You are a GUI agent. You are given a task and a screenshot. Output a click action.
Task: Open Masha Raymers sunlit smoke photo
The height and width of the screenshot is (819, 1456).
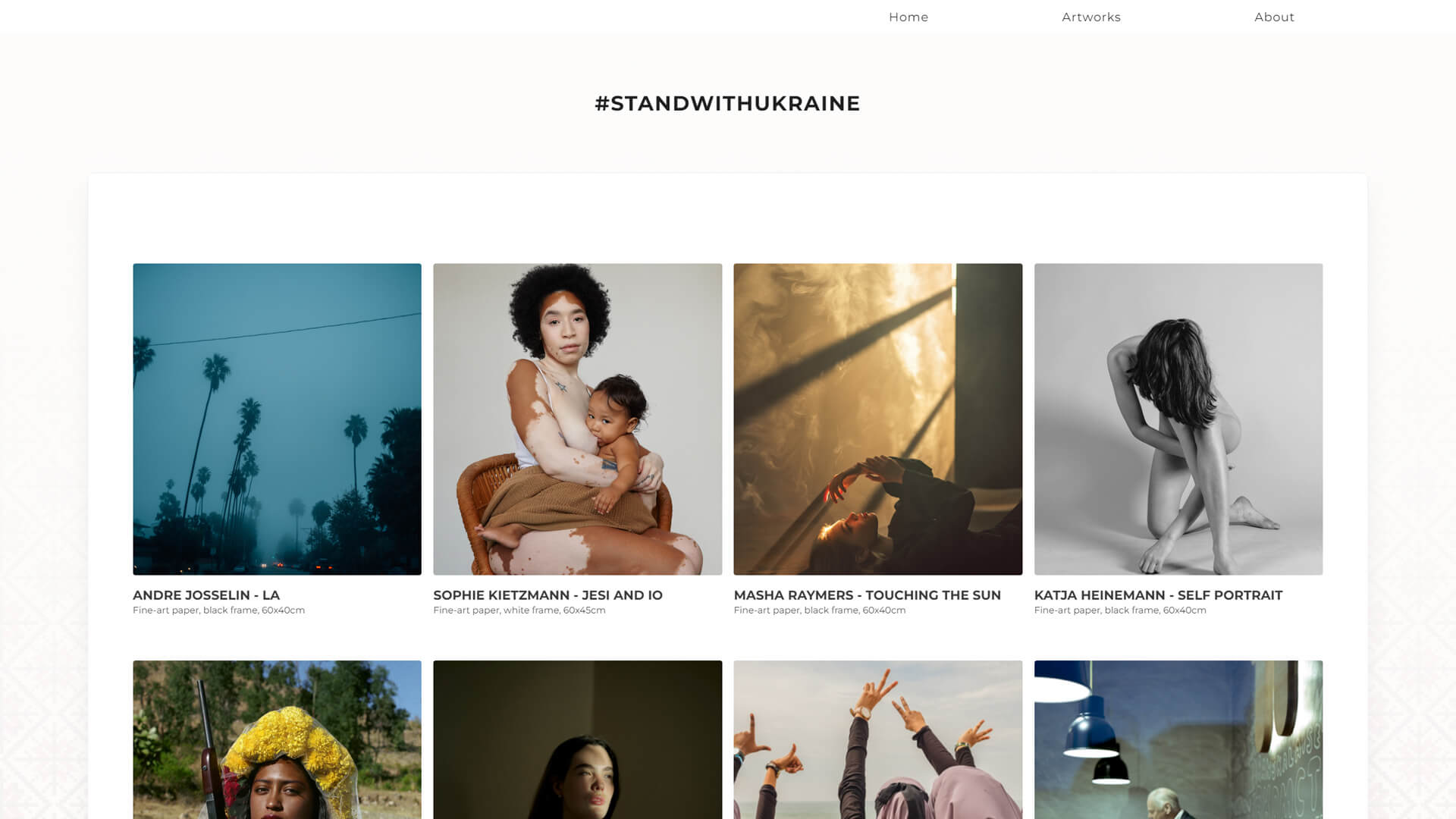pyautogui.click(x=877, y=419)
